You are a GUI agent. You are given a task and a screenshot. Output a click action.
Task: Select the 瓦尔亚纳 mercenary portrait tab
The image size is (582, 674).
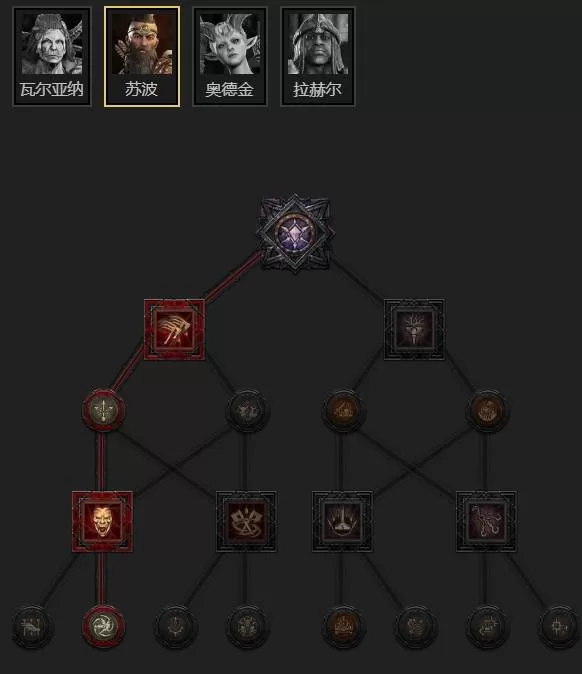tap(52, 56)
